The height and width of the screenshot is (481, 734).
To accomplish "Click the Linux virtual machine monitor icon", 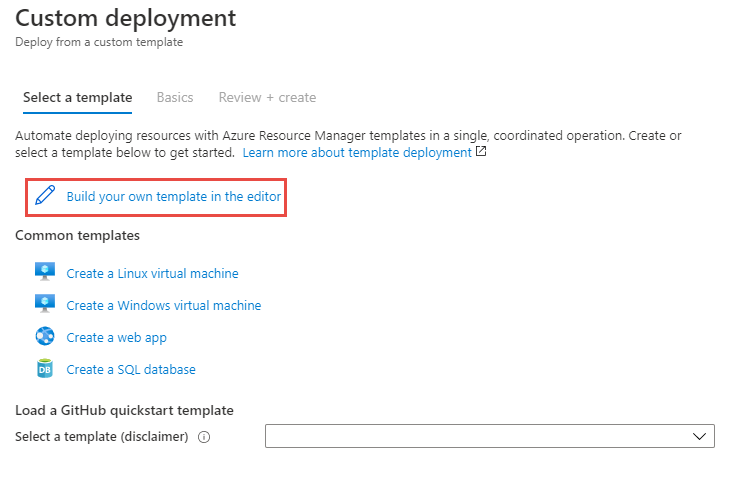I will point(44,272).
